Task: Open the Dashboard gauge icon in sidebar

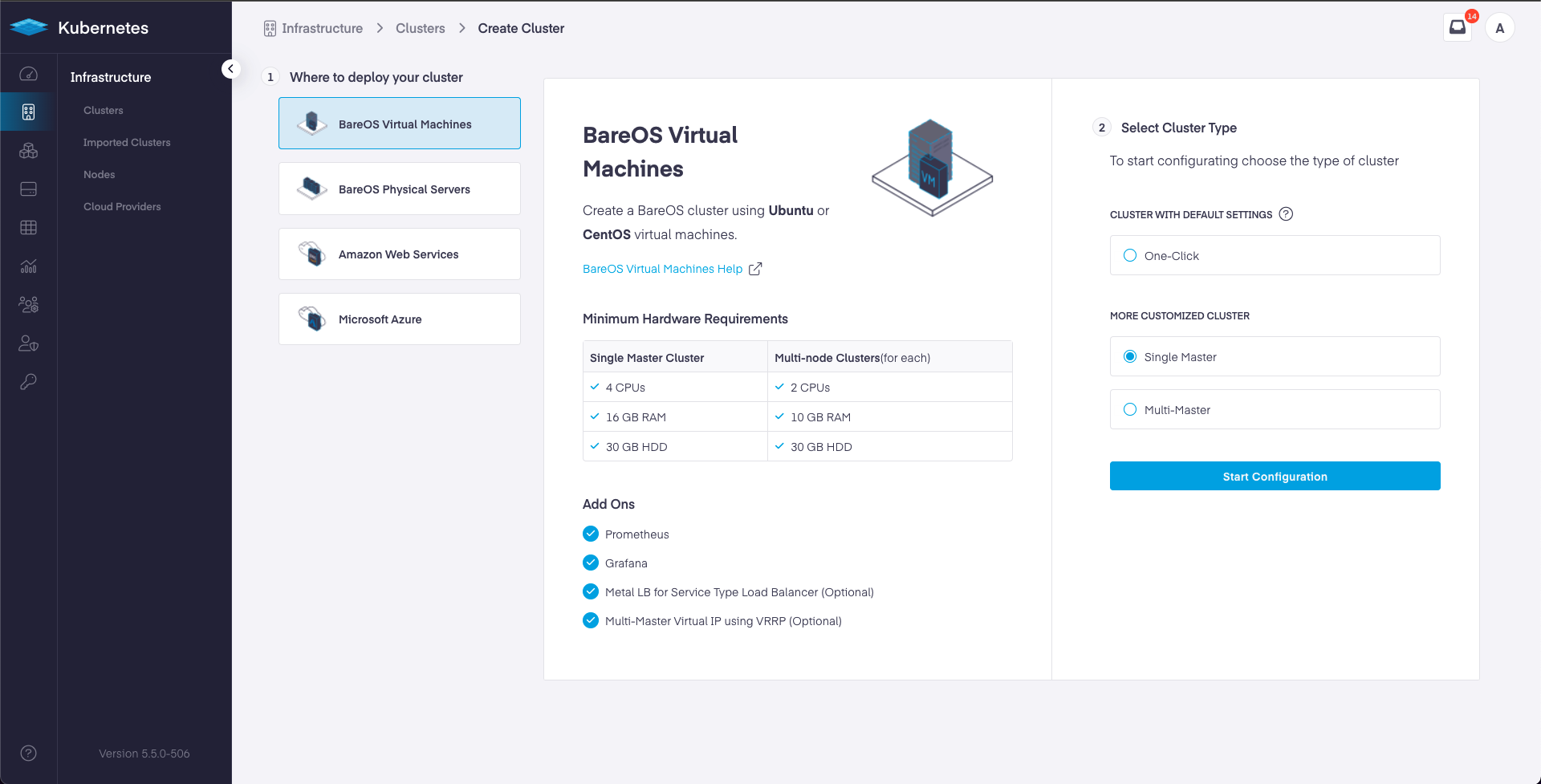Action: [28, 74]
